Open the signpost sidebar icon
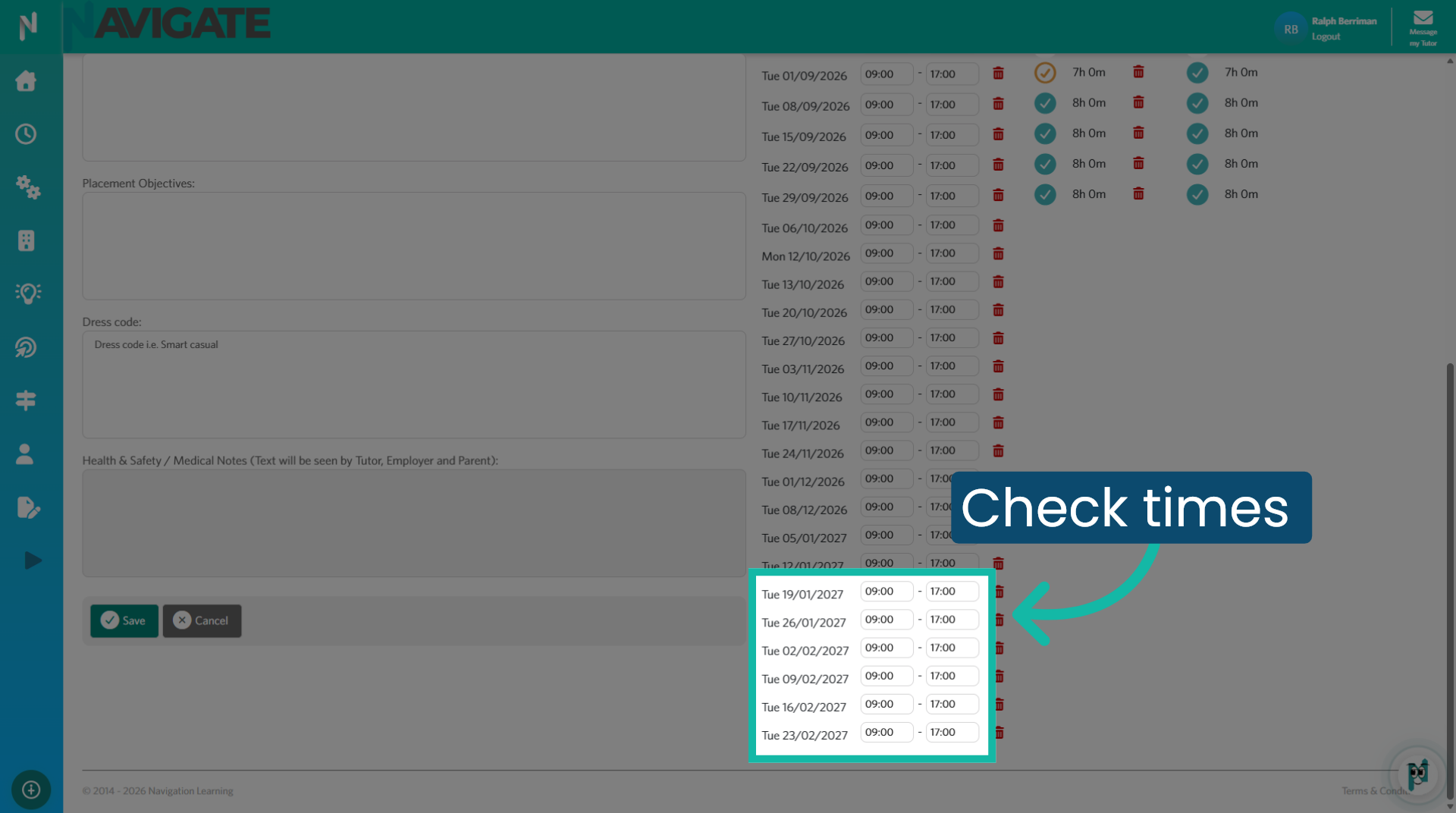The width and height of the screenshot is (1456, 813). (26, 400)
